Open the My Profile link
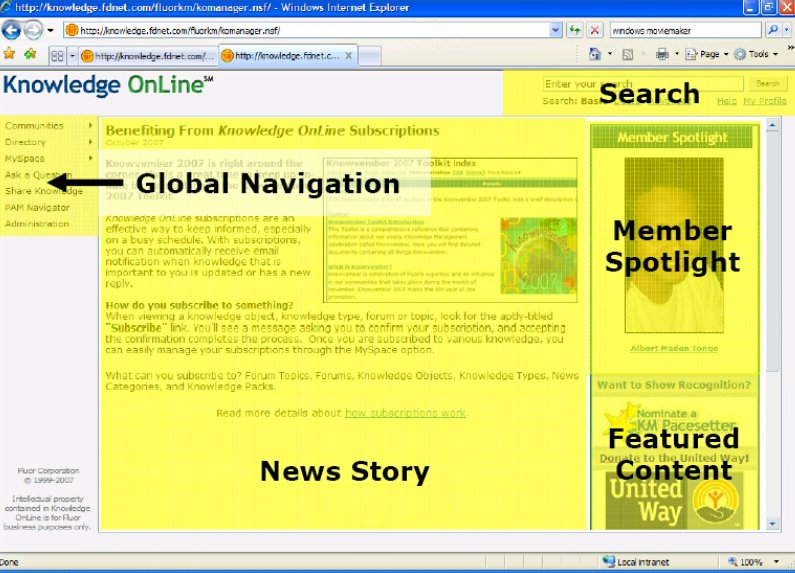795x573 pixels. click(765, 101)
